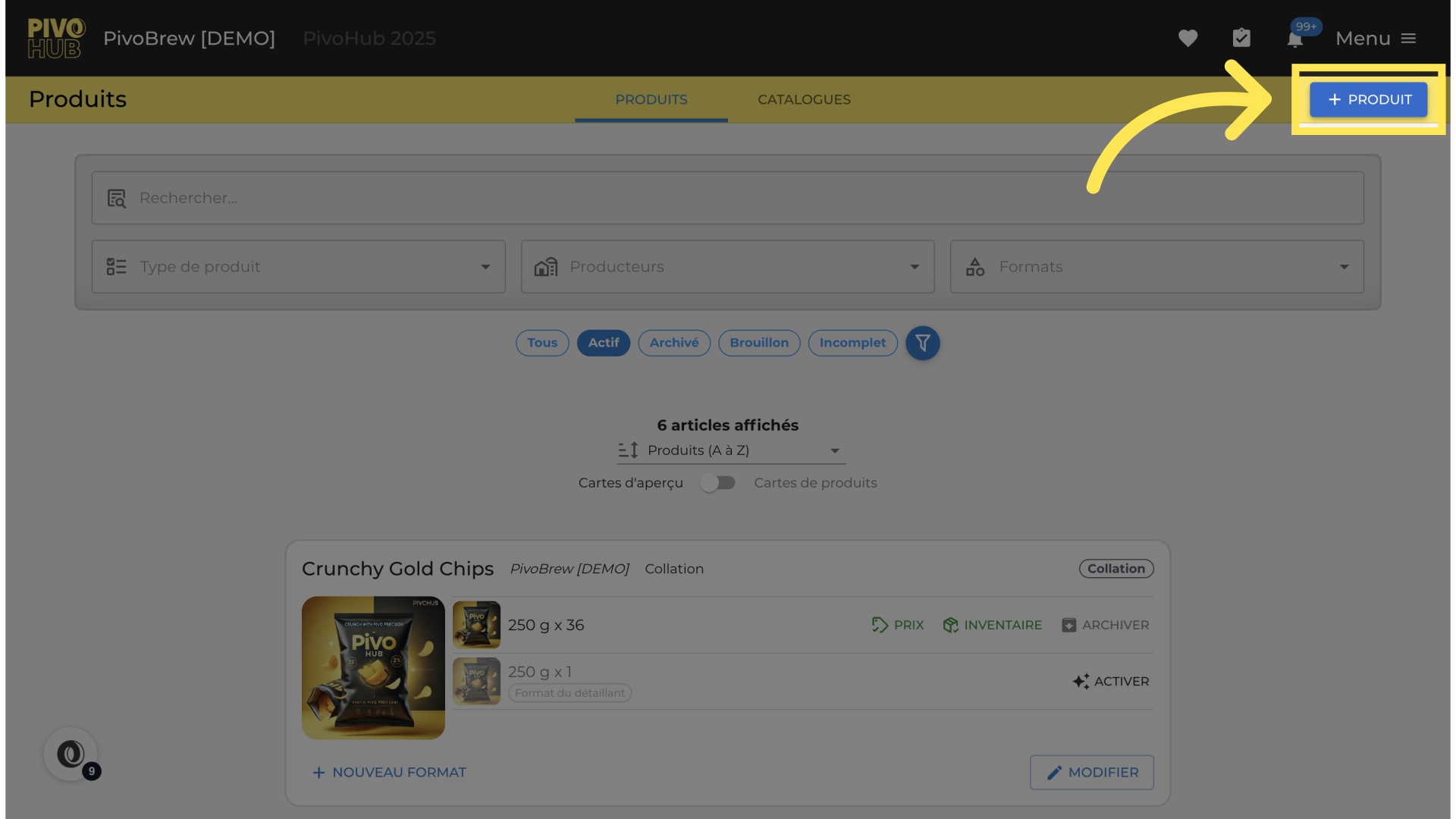Click MODIFIER on Crunchy Gold Chips
The image size is (1456, 819).
coord(1091,772)
